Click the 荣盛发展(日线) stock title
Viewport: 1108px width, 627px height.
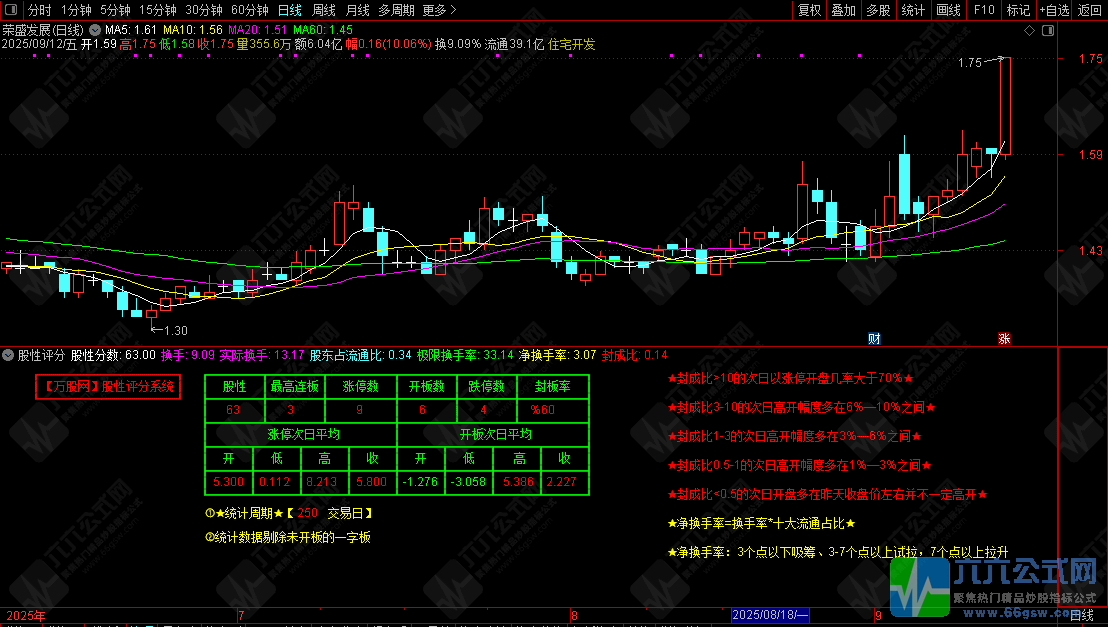(x=43, y=30)
